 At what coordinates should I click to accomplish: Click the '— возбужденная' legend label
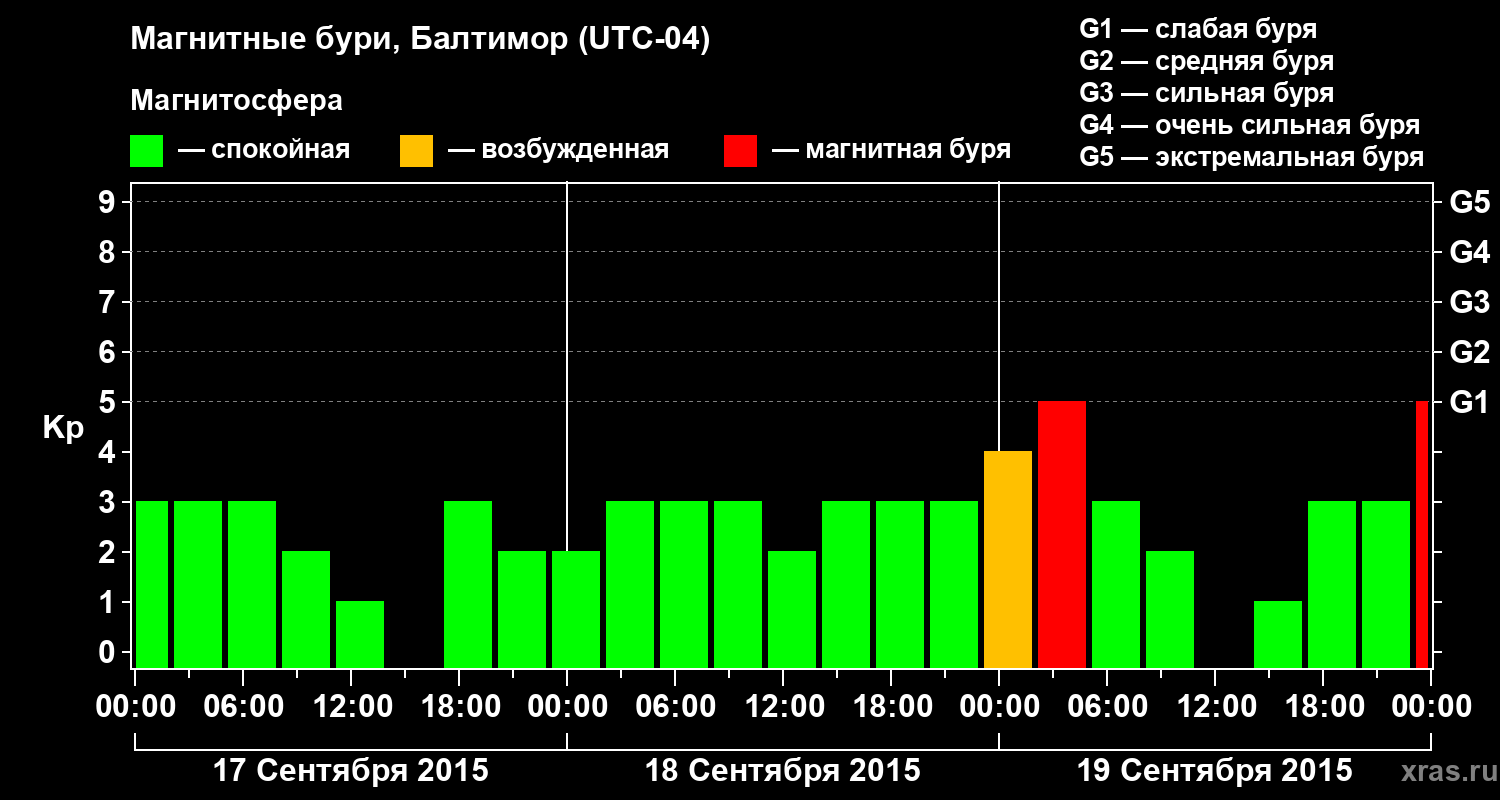click(558, 151)
